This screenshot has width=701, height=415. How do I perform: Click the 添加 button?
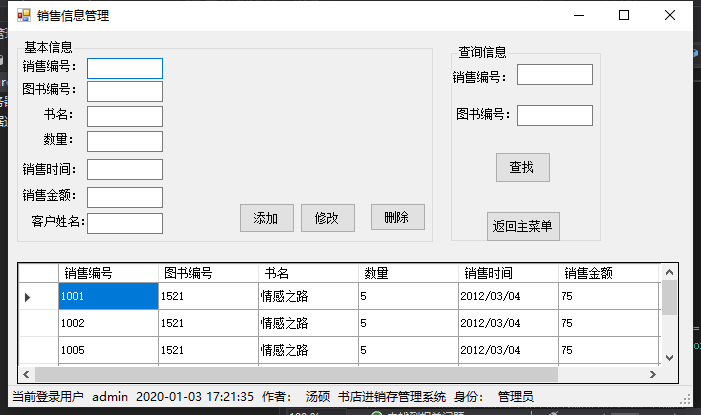pyautogui.click(x=267, y=218)
